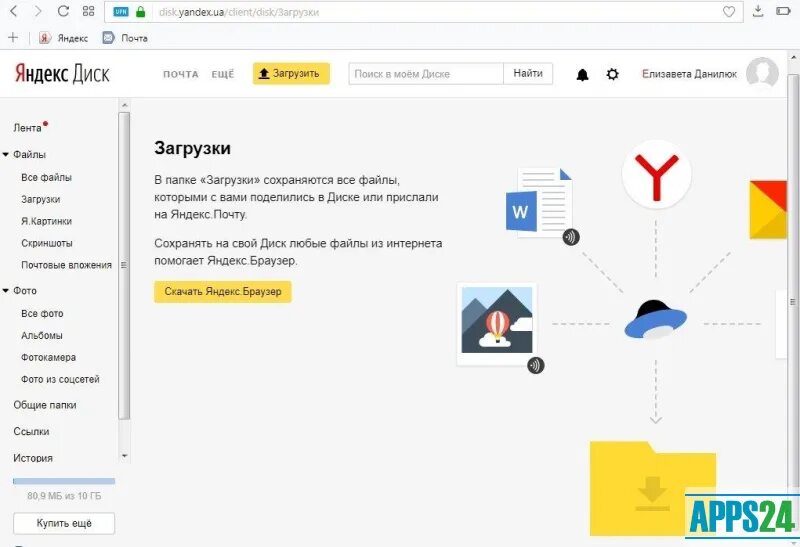Open Лента in the sidebar
The width and height of the screenshot is (800, 547).
[x=28, y=128]
